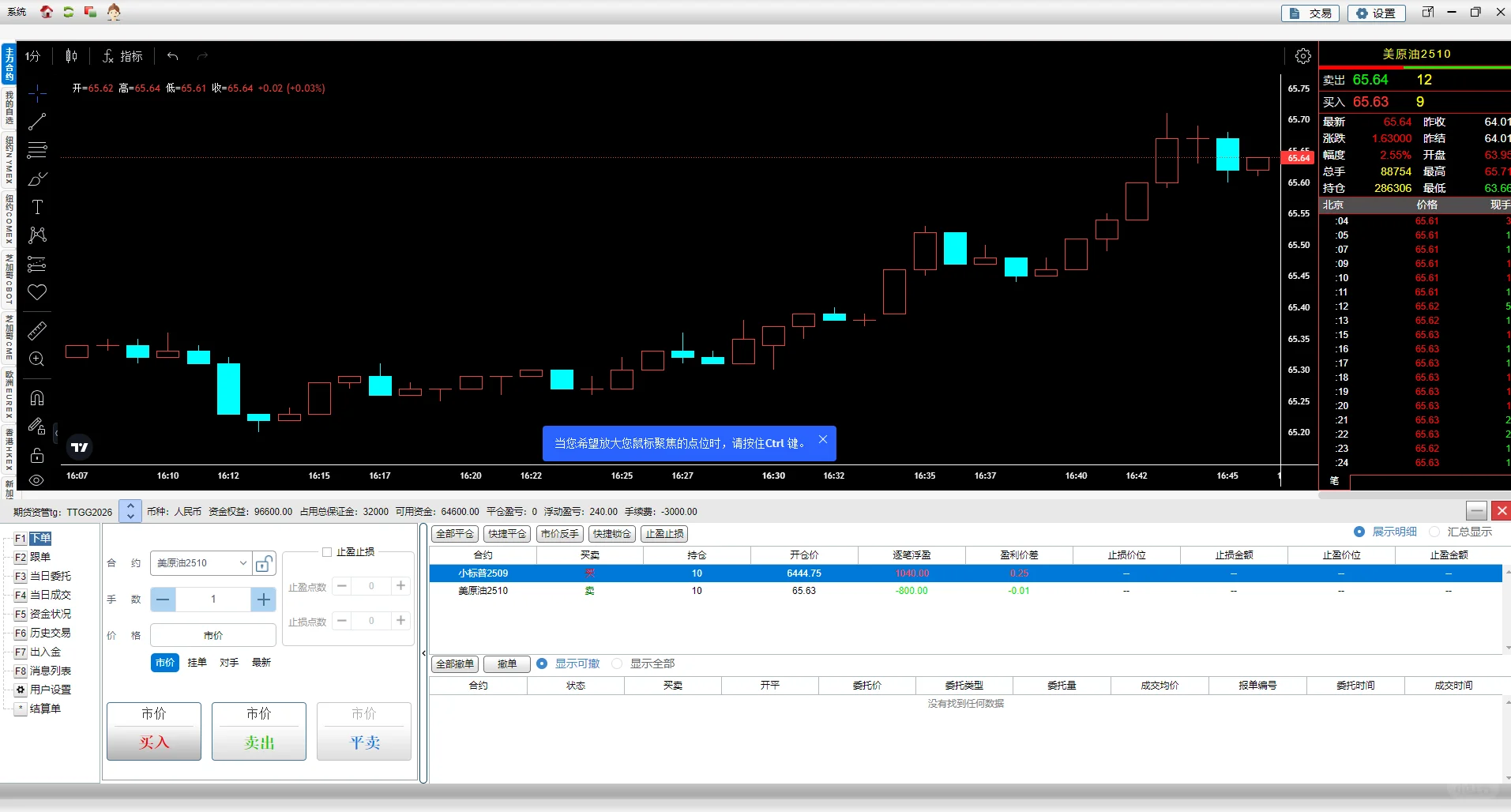Select the brush drawing tool

[x=37, y=179]
